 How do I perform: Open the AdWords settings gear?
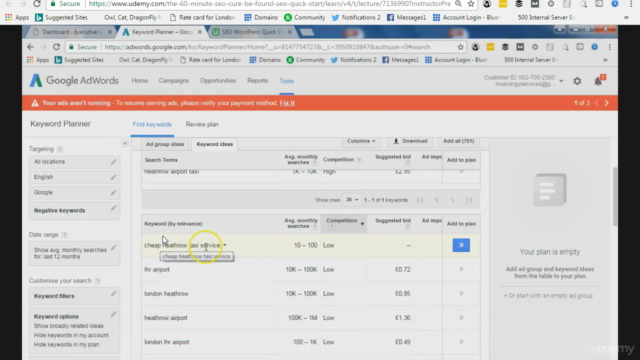[577, 81]
